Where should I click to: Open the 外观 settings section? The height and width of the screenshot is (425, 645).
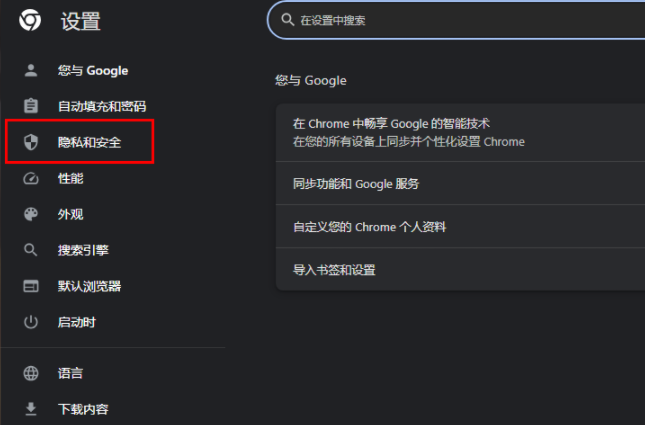click(70, 214)
